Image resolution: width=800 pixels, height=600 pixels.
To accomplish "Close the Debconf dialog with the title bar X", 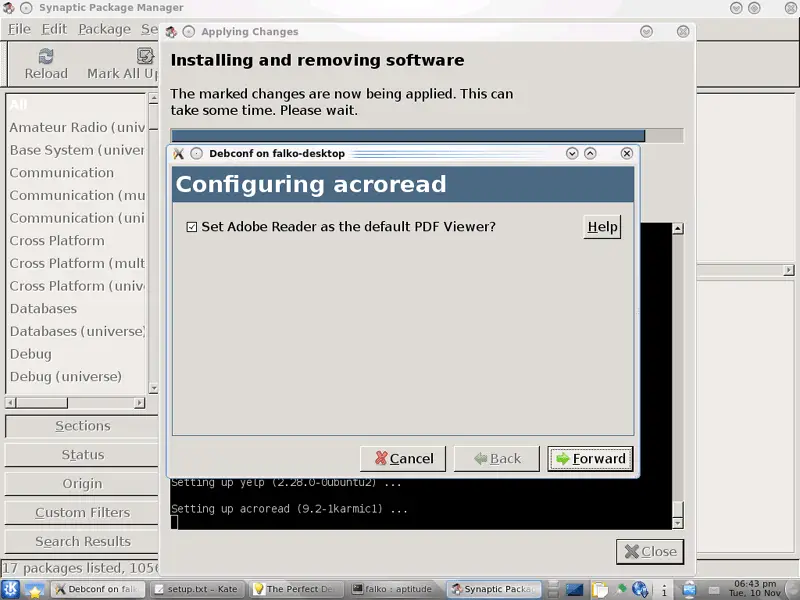I will [x=627, y=154].
